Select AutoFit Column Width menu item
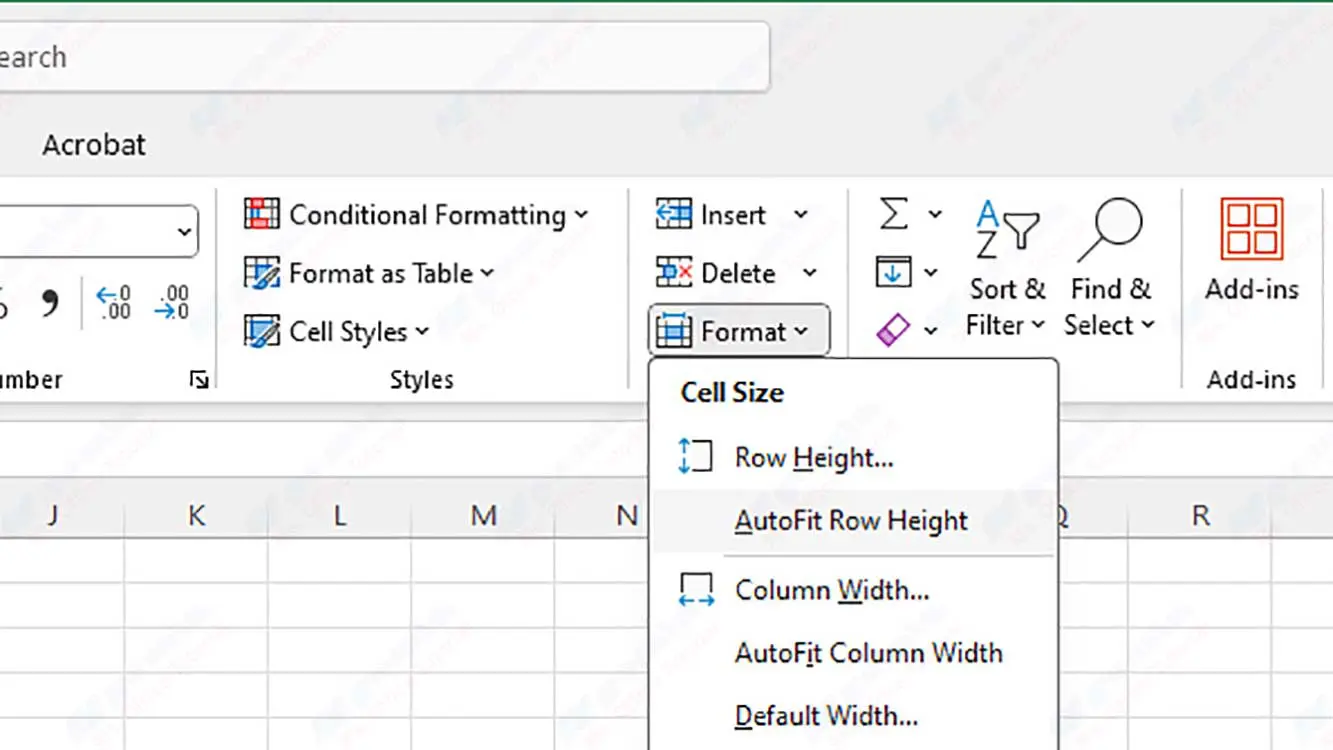The image size is (1333, 750). pos(868,653)
